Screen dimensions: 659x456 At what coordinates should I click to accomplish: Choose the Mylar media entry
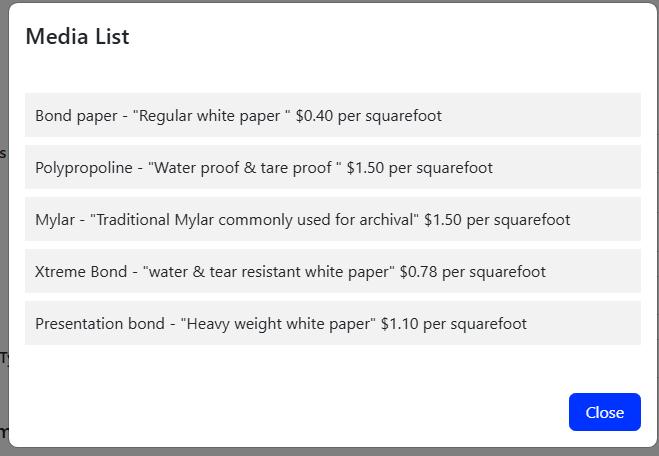(x=332, y=219)
